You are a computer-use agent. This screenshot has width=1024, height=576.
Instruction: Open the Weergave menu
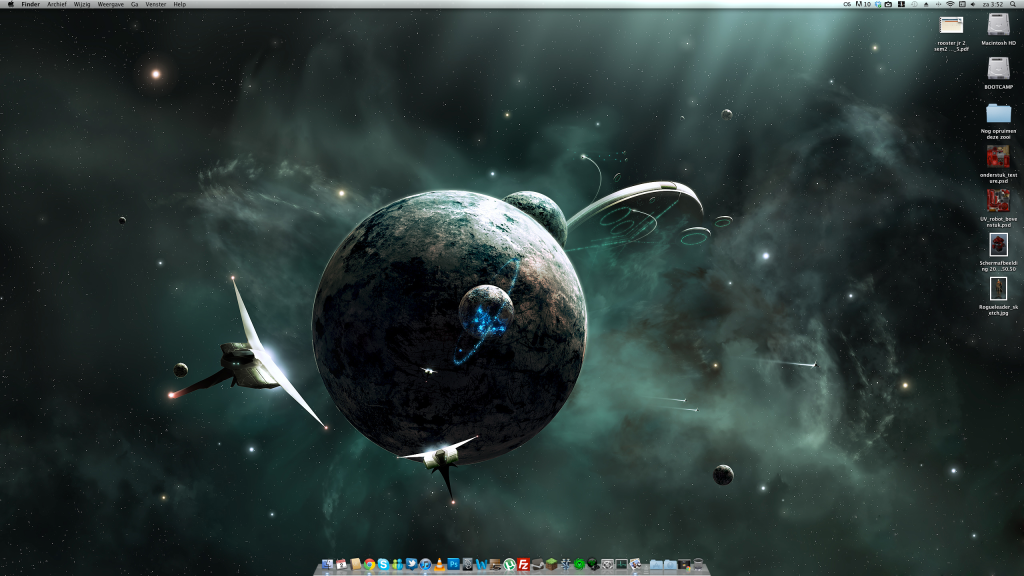(110, 4)
